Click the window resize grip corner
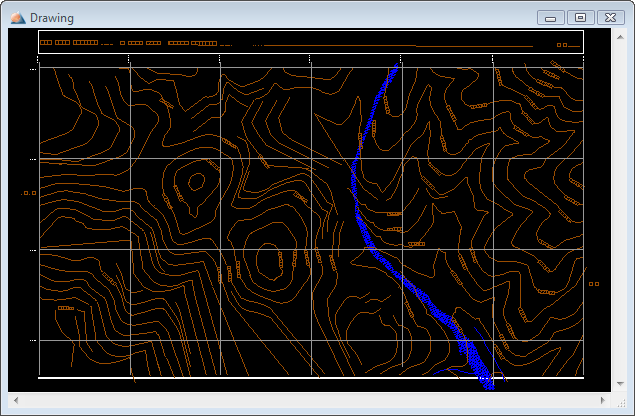The height and width of the screenshot is (416, 635). point(621,403)
